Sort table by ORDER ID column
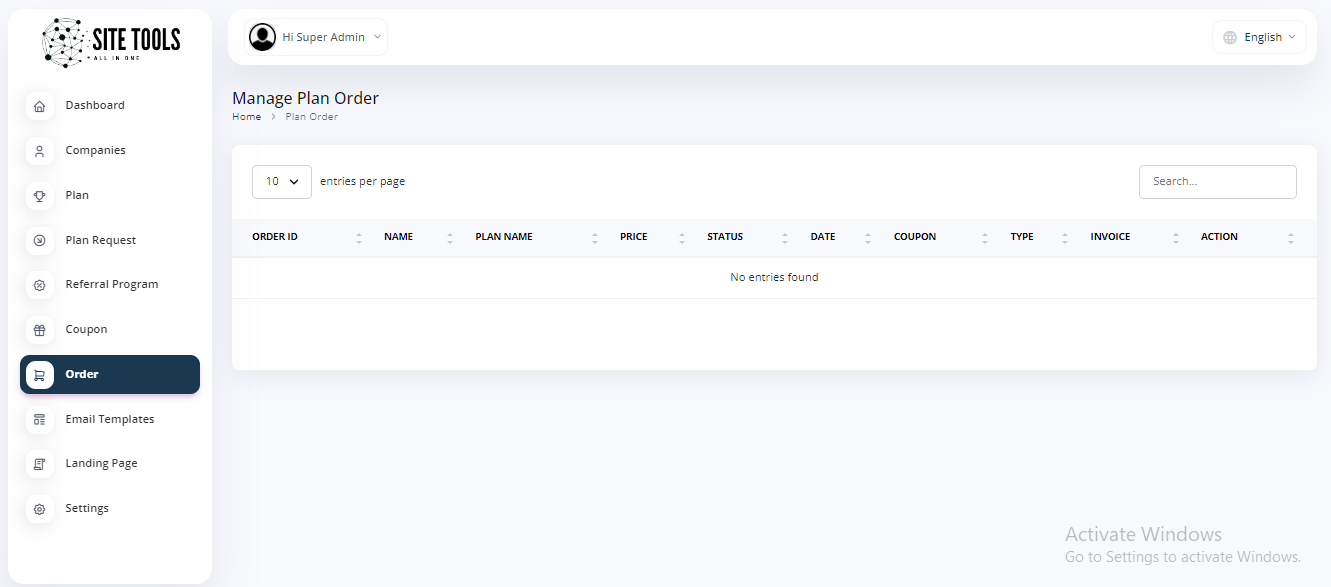Image resolution: width=1331 pixels, height=587 pixels. coord(275,237)
